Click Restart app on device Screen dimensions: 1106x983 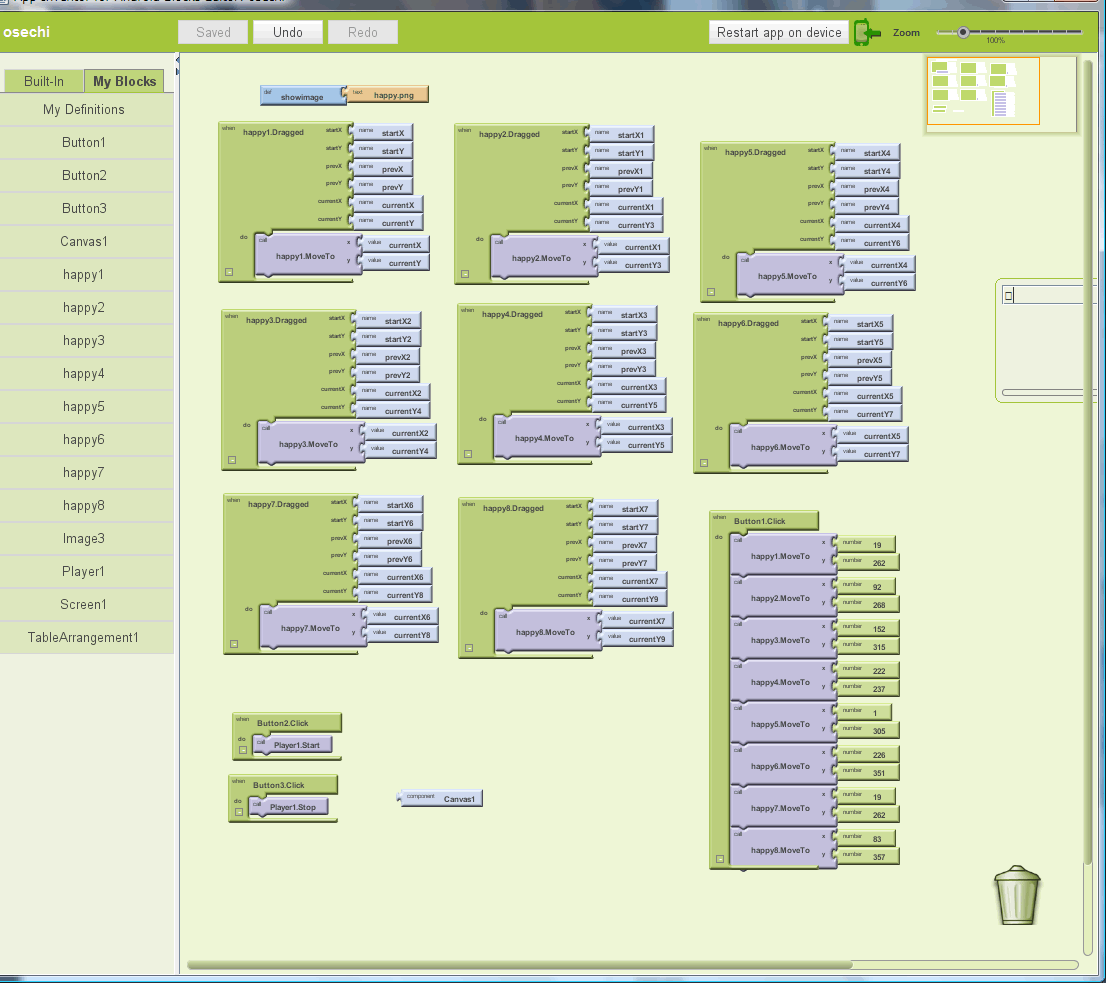[x=779, y=32]
